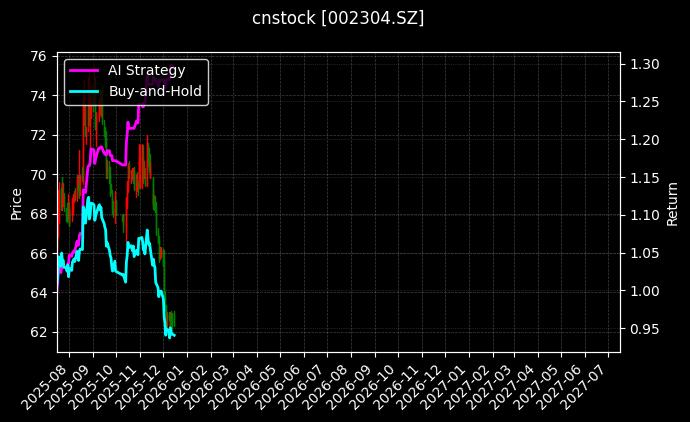Click the 2027-01 date tick label

(450, 384)
